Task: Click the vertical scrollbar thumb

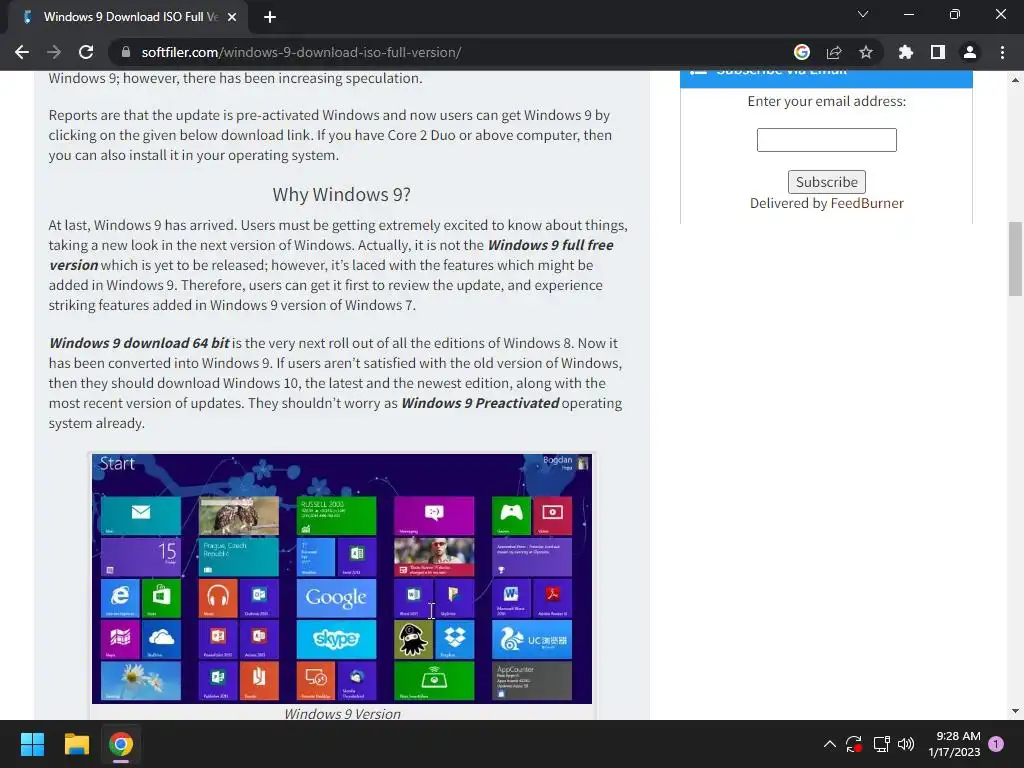Action: 1015,259
